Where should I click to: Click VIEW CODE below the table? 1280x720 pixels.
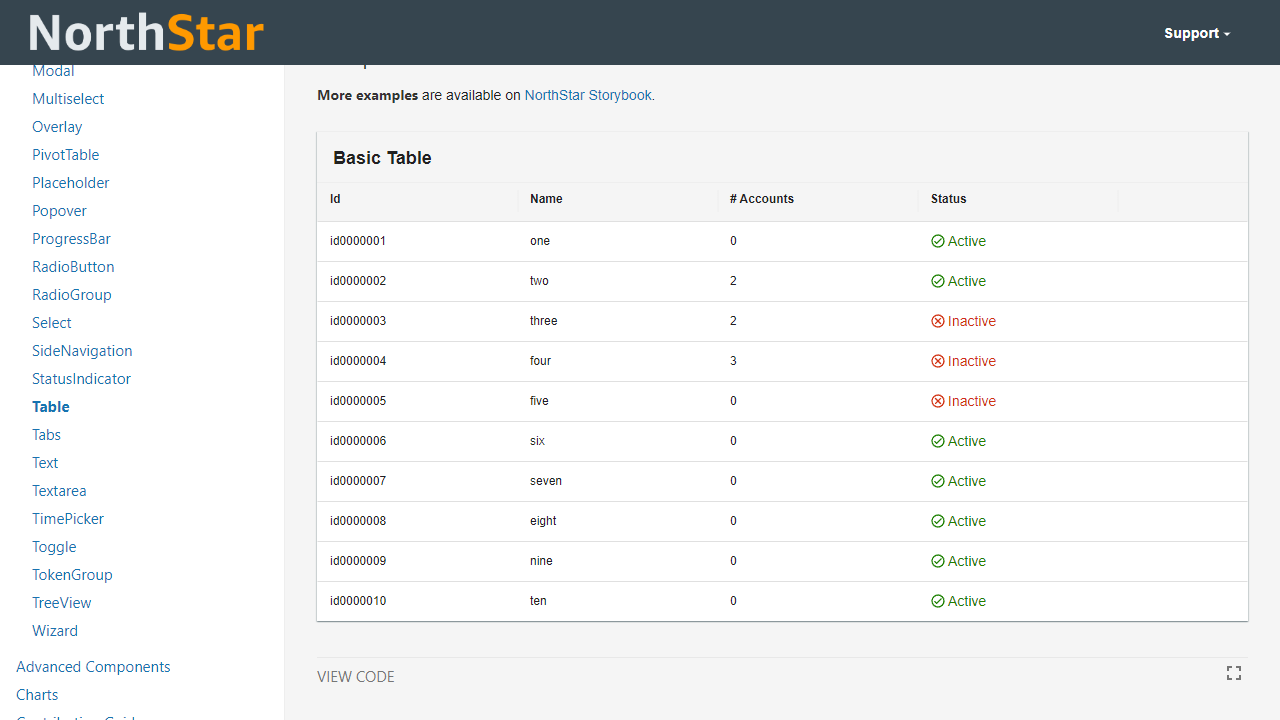tap(356, 677)
